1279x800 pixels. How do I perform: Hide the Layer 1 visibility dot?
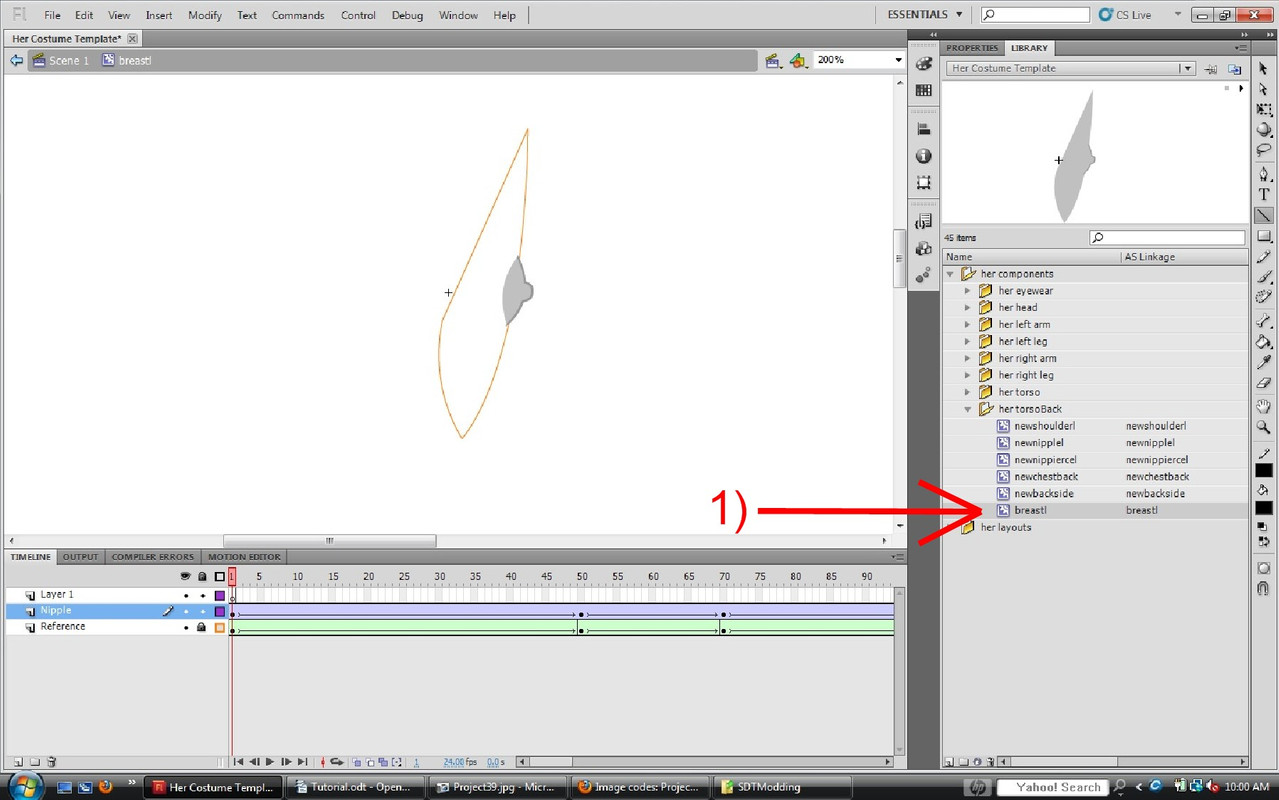[x=186, y=595]
